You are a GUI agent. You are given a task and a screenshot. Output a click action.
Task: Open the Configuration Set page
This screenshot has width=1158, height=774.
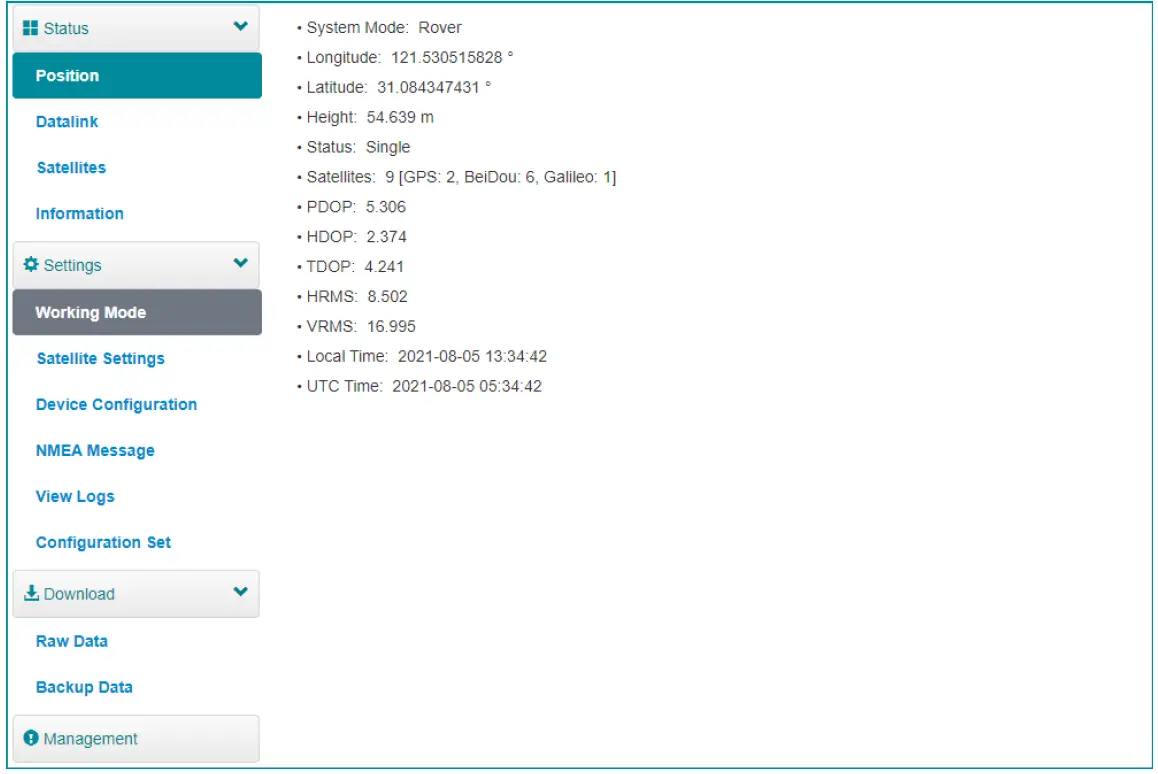pos(103,542)
